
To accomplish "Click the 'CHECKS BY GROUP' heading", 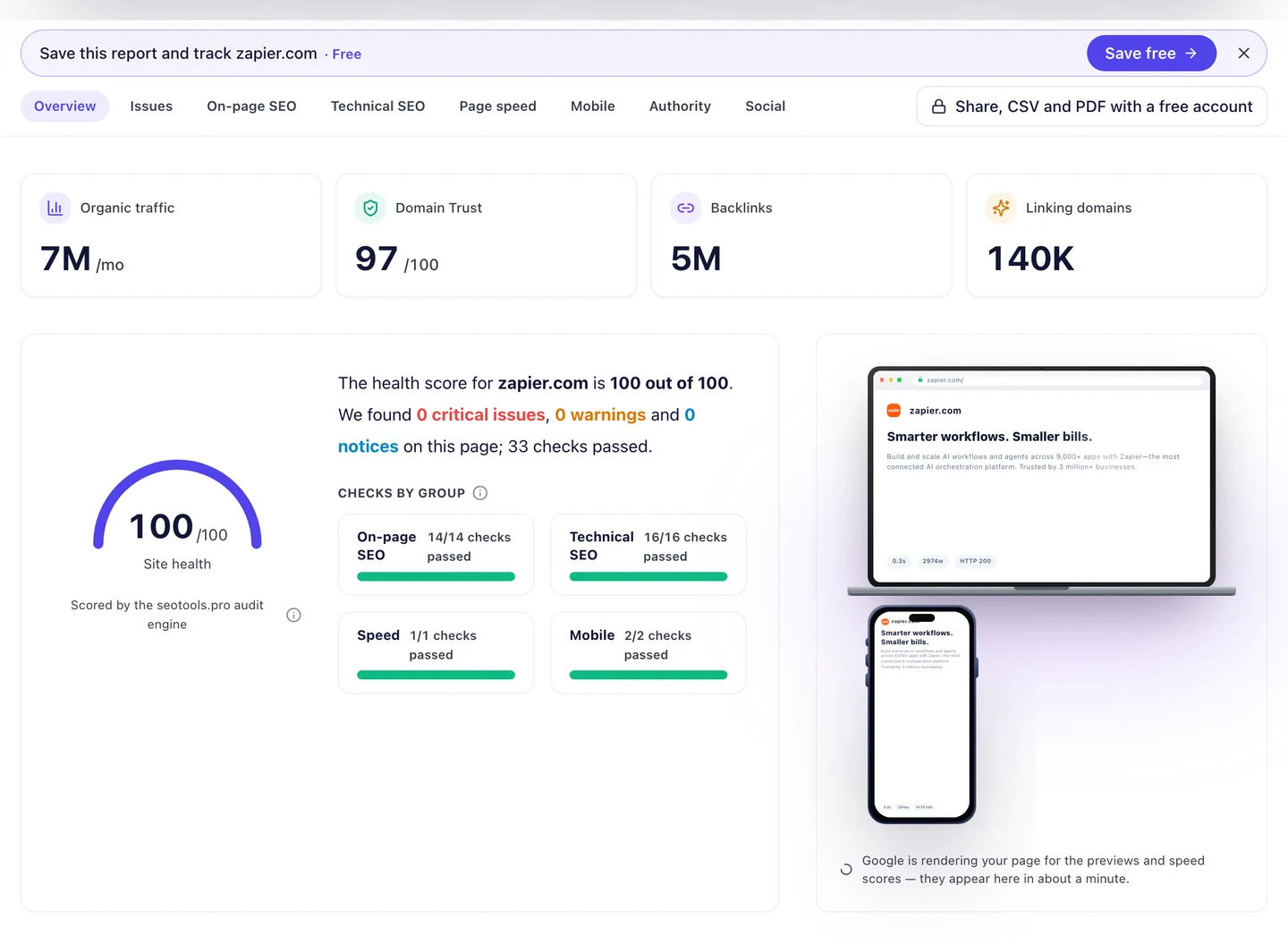I will (402, 493).
